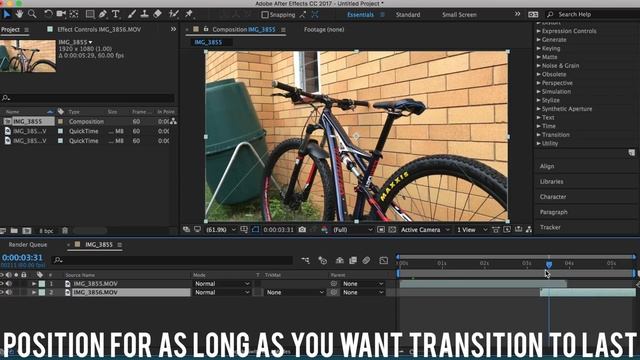Click Always Preview This View icon
640x360 pixels.
(187, 229)
